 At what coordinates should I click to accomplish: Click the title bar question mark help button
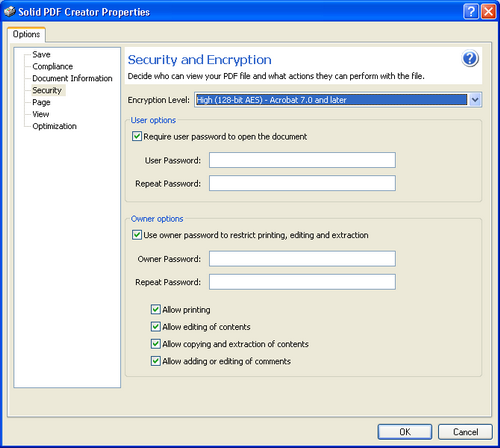471,12
